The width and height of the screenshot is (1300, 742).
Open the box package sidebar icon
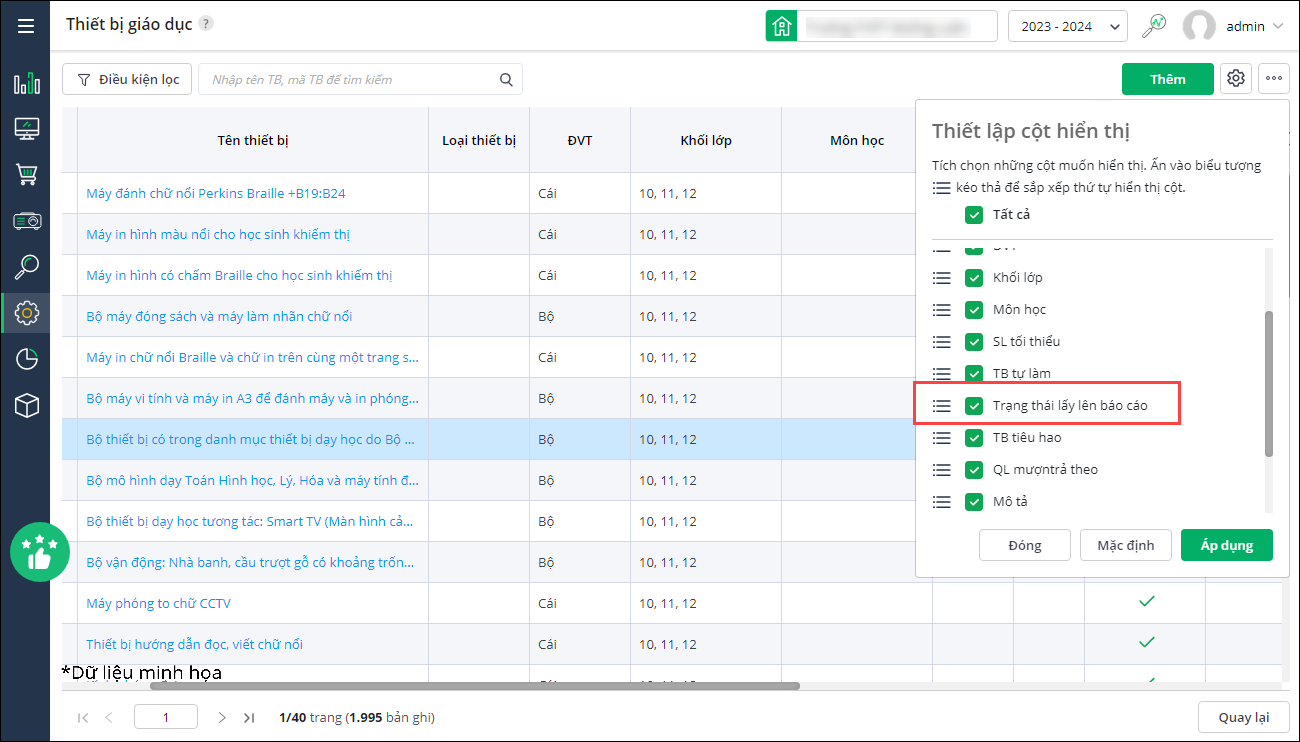[x=27, y=405]
